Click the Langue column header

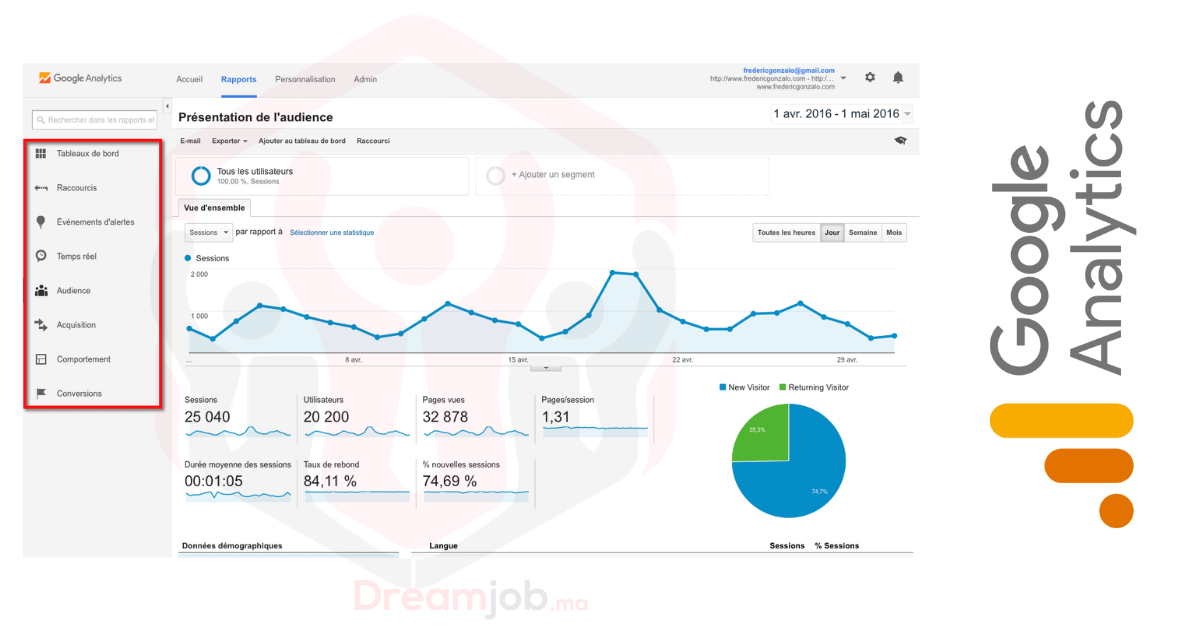pyautogui.click(x=443, y=546)
